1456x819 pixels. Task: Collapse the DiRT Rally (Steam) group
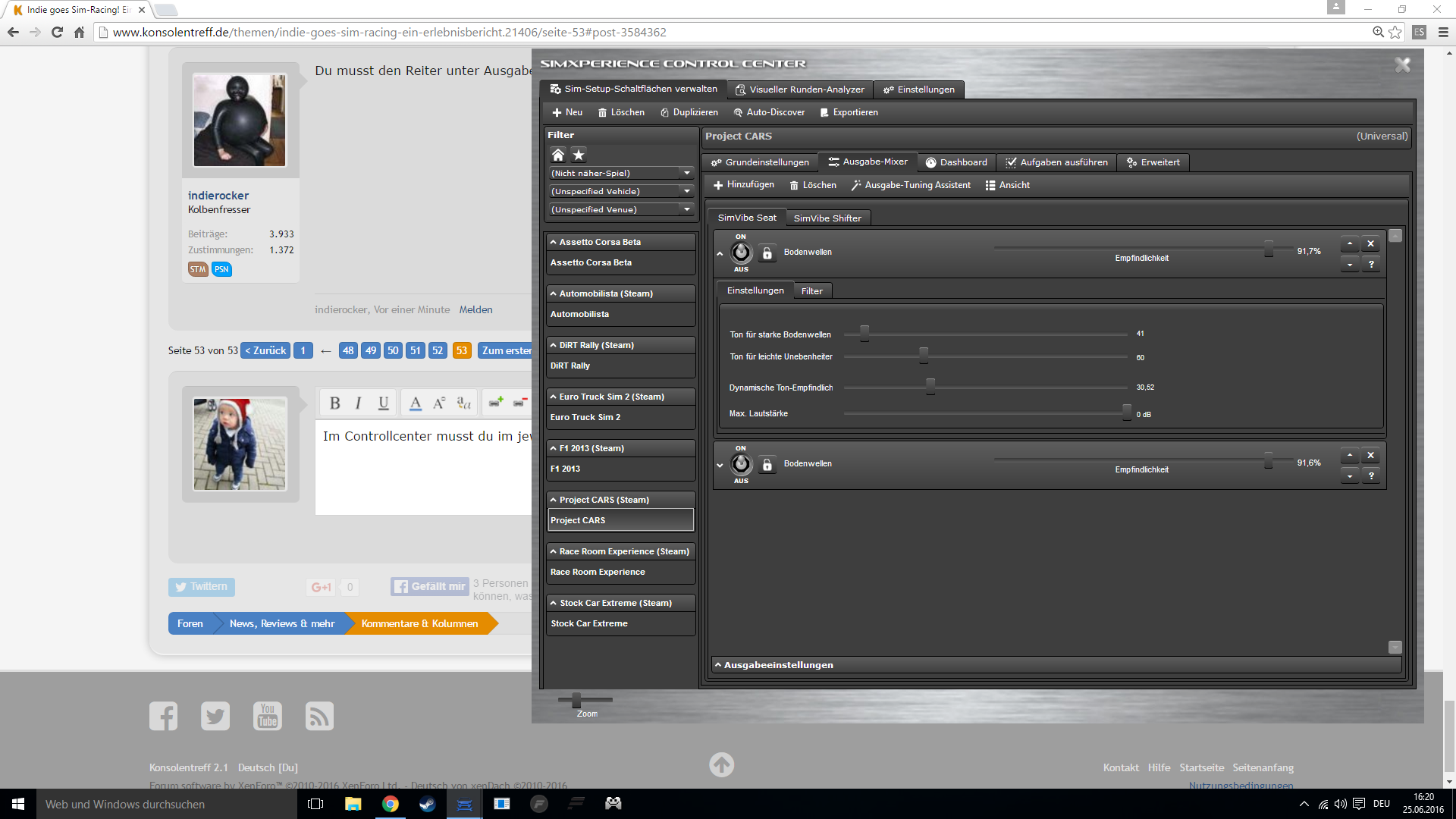620,345
